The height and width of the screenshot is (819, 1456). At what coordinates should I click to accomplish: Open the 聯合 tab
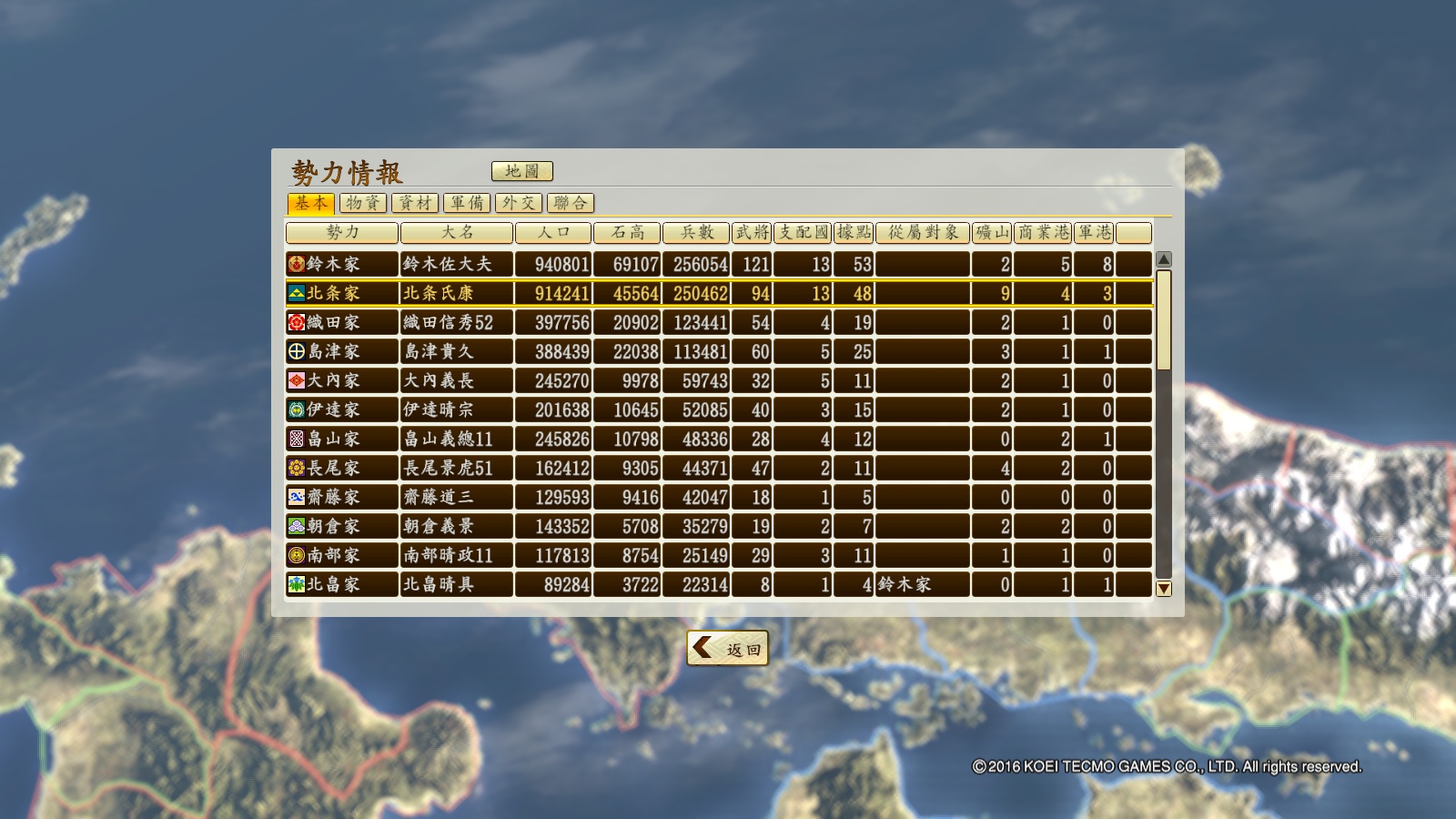(x=571, y=203)
